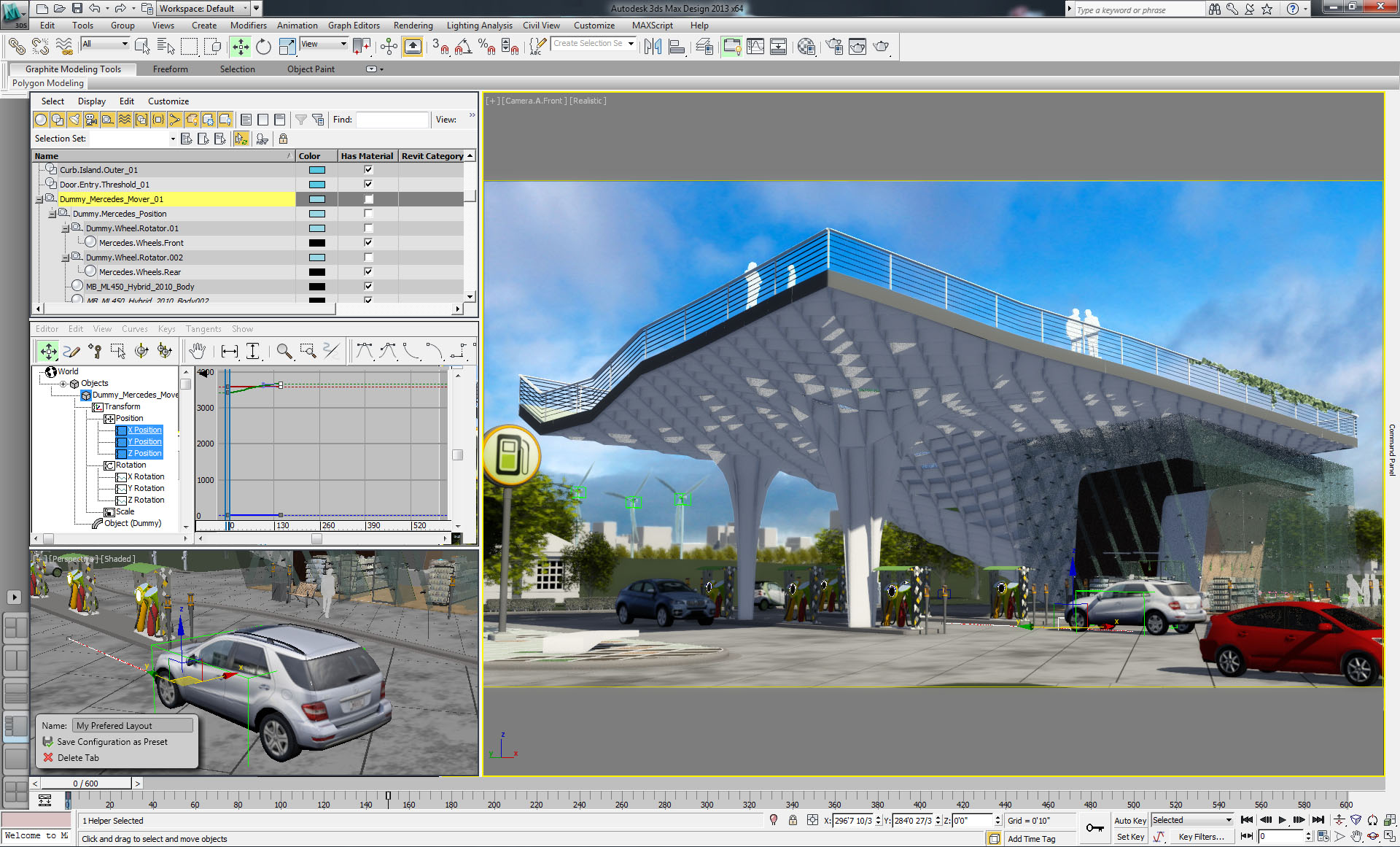This screenshot has height=847, width=1400.
Task: Click the Grid size input field
Action: click(1041, 819)
